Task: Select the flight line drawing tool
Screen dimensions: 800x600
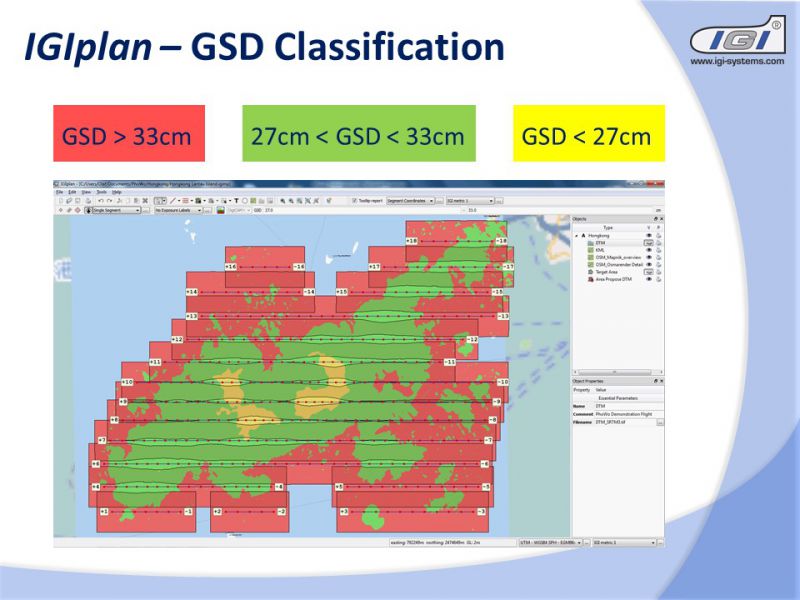Action: (172, 201)
